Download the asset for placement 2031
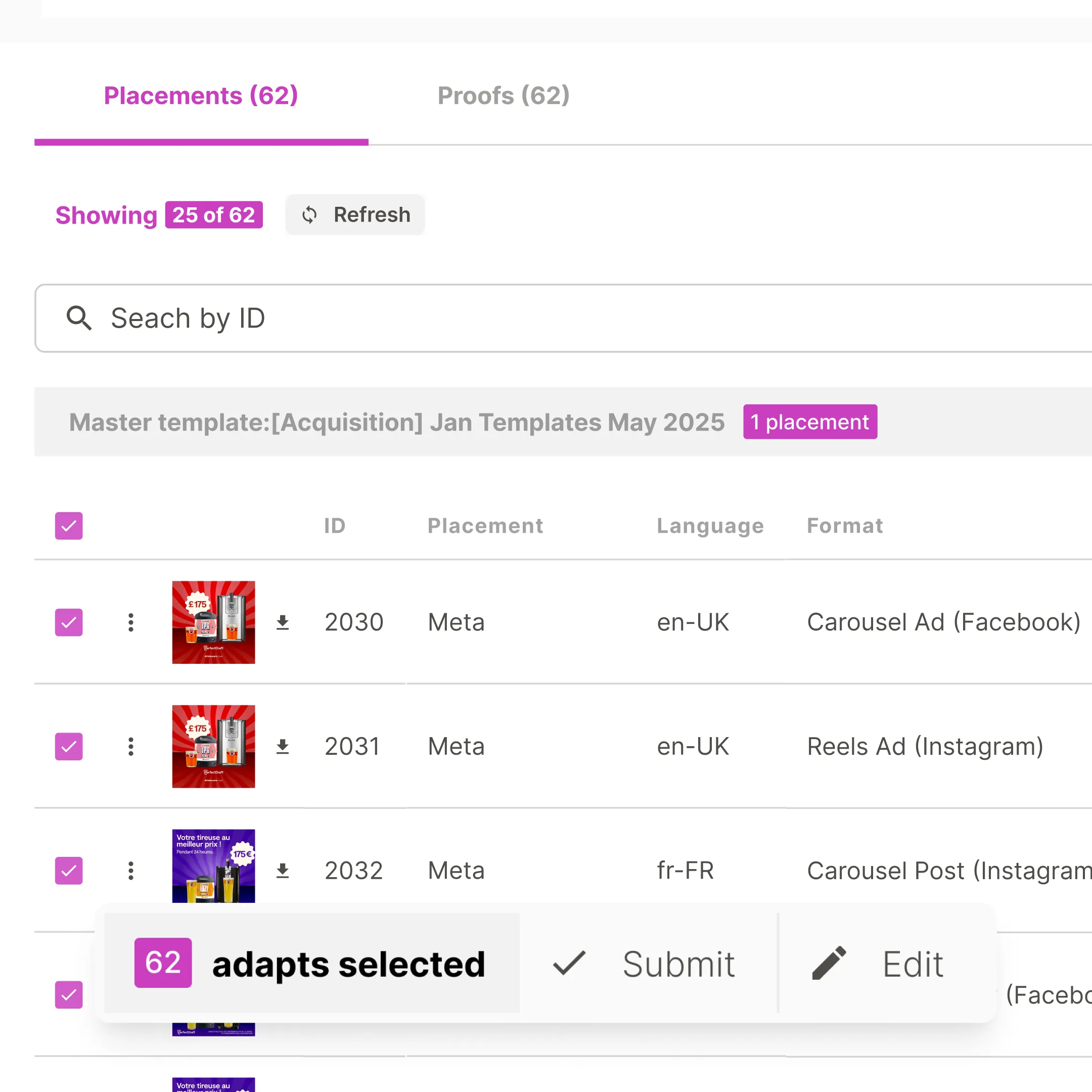 pyautogui.click(x=283, y=747)
